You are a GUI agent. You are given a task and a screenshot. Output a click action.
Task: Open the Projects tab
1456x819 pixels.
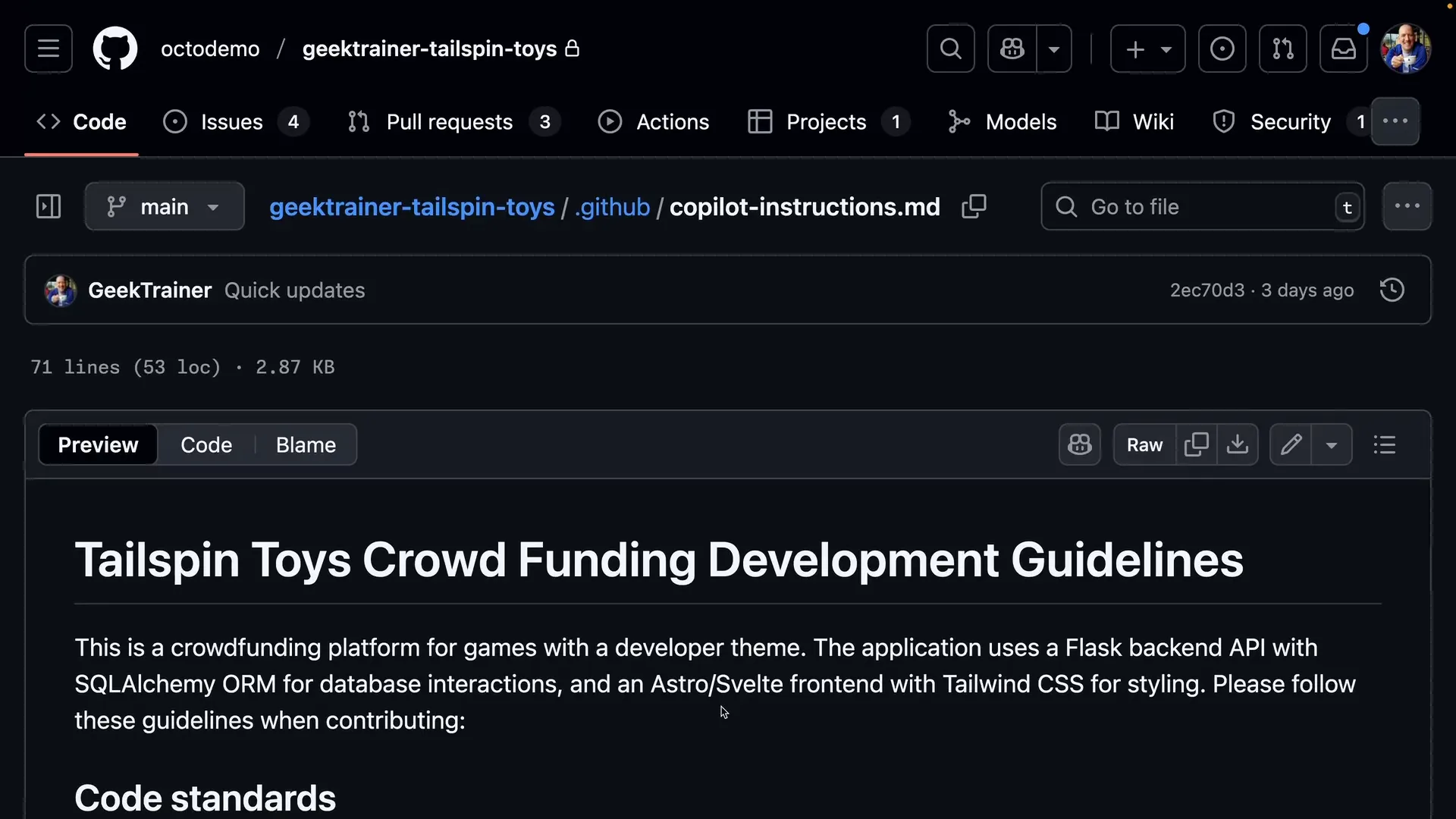point(828,122)
